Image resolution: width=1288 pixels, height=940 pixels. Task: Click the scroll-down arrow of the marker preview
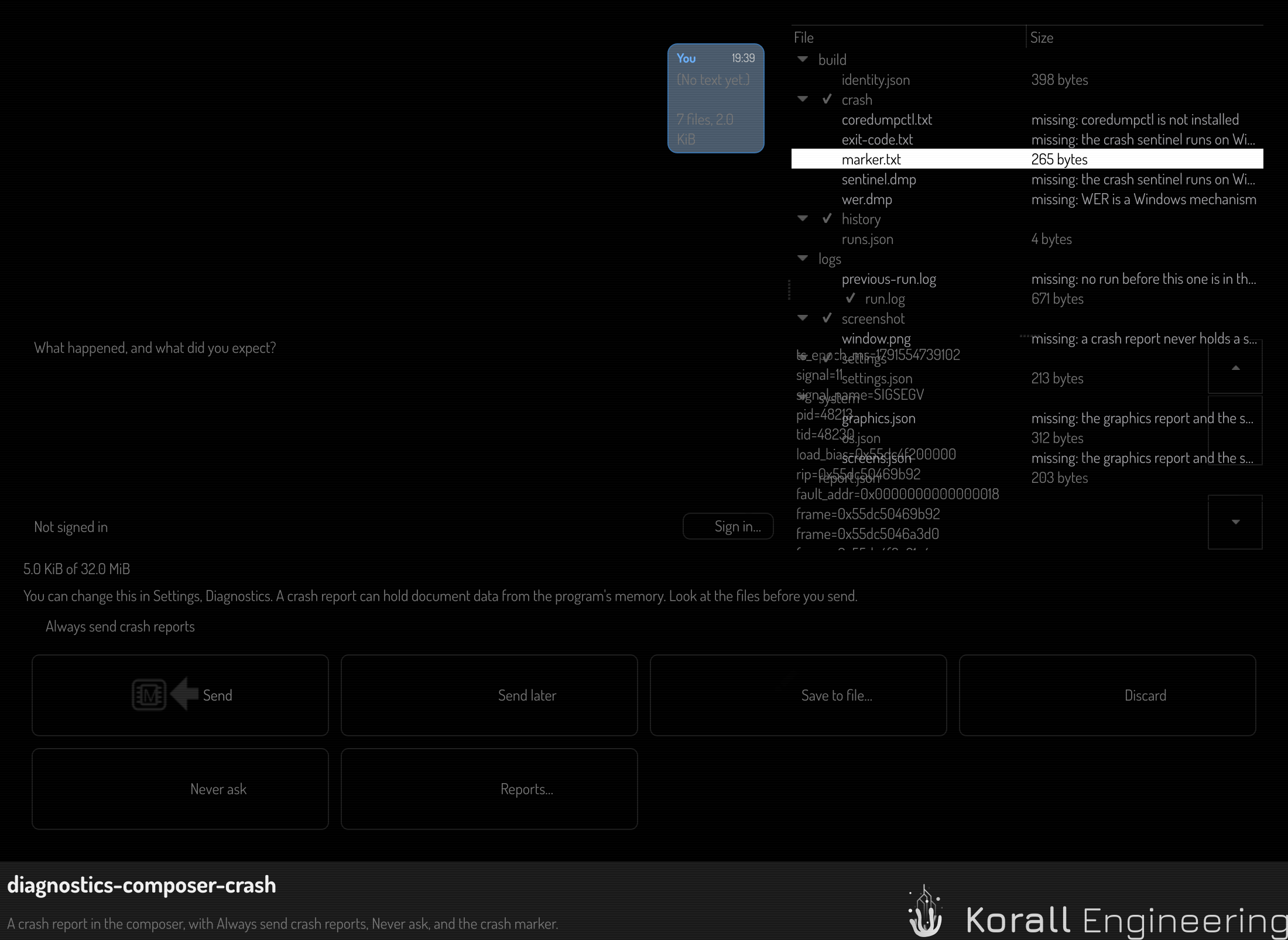[x=1235, y=522]
